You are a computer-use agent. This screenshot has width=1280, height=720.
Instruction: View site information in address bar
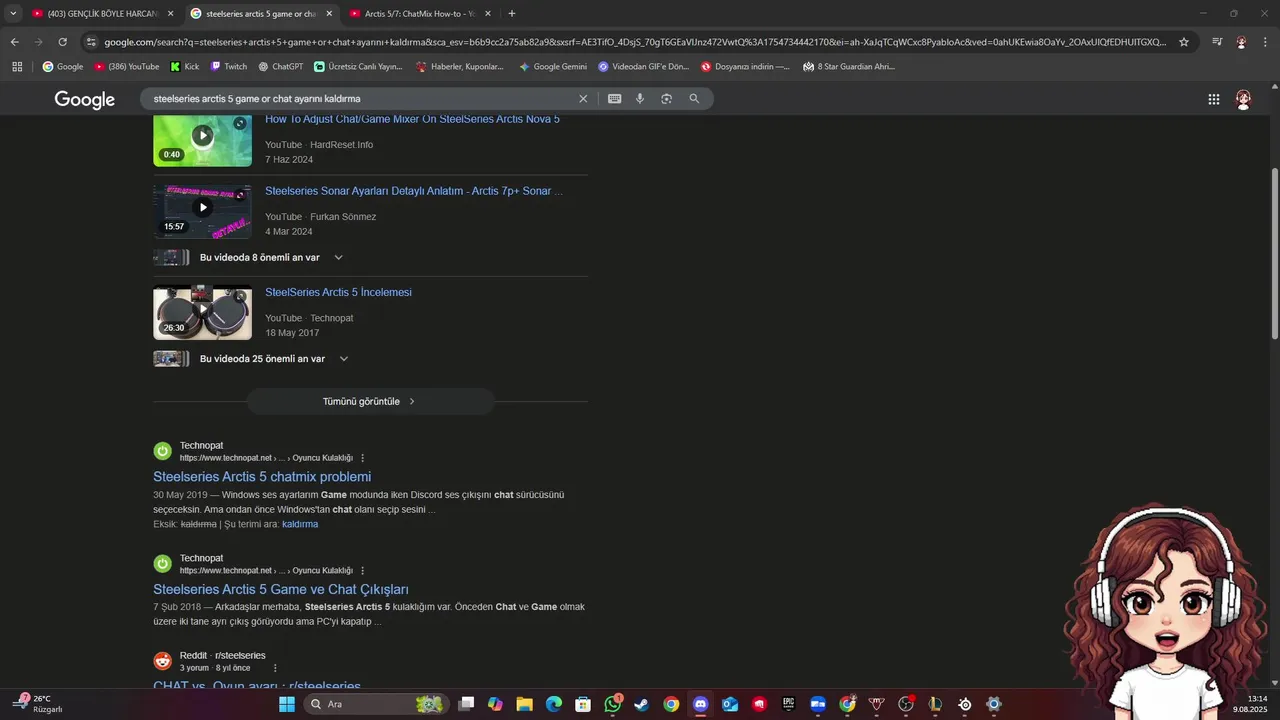(x=91, y=42)
